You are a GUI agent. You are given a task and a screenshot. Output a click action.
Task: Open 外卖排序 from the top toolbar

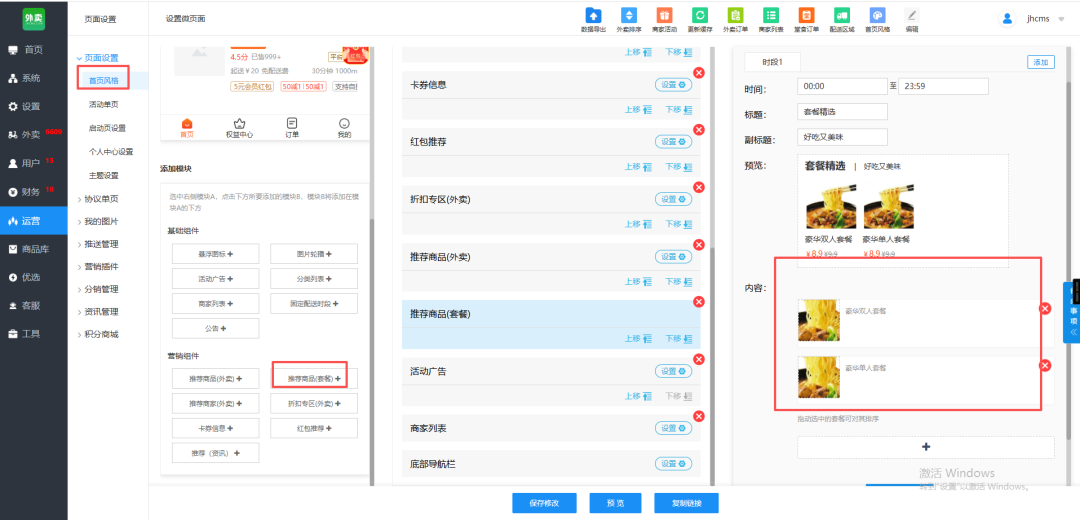(x=629, y=16)
